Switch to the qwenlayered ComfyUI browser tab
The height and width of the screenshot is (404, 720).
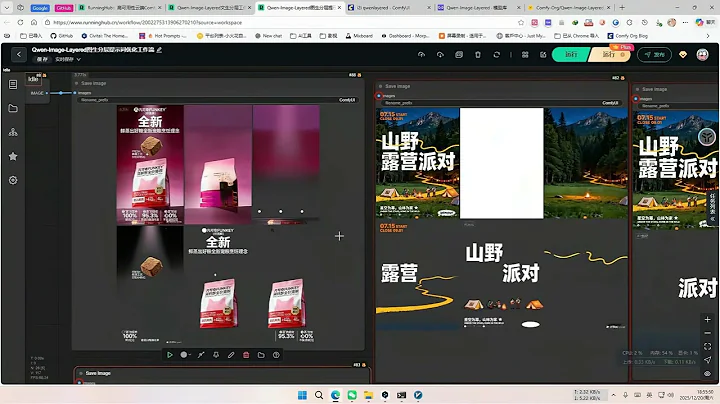point(388,7)
